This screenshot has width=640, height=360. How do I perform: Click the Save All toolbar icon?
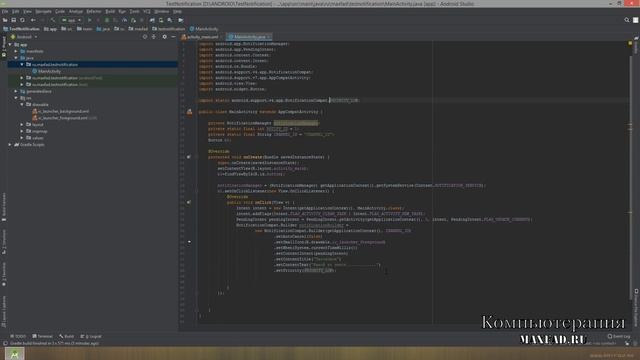tap(13, 20)
